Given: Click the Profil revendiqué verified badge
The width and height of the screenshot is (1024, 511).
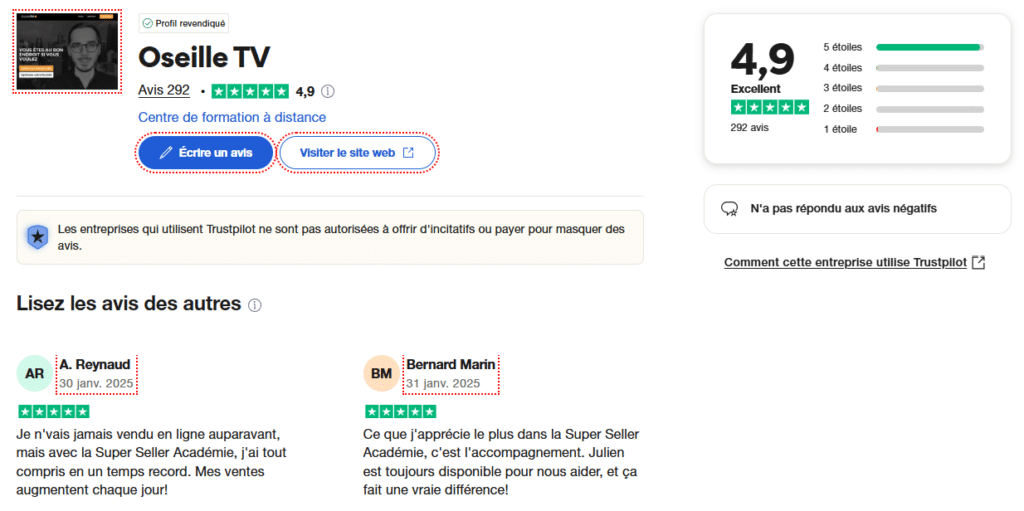Looking at the screenshot, I should click(184, 24).
